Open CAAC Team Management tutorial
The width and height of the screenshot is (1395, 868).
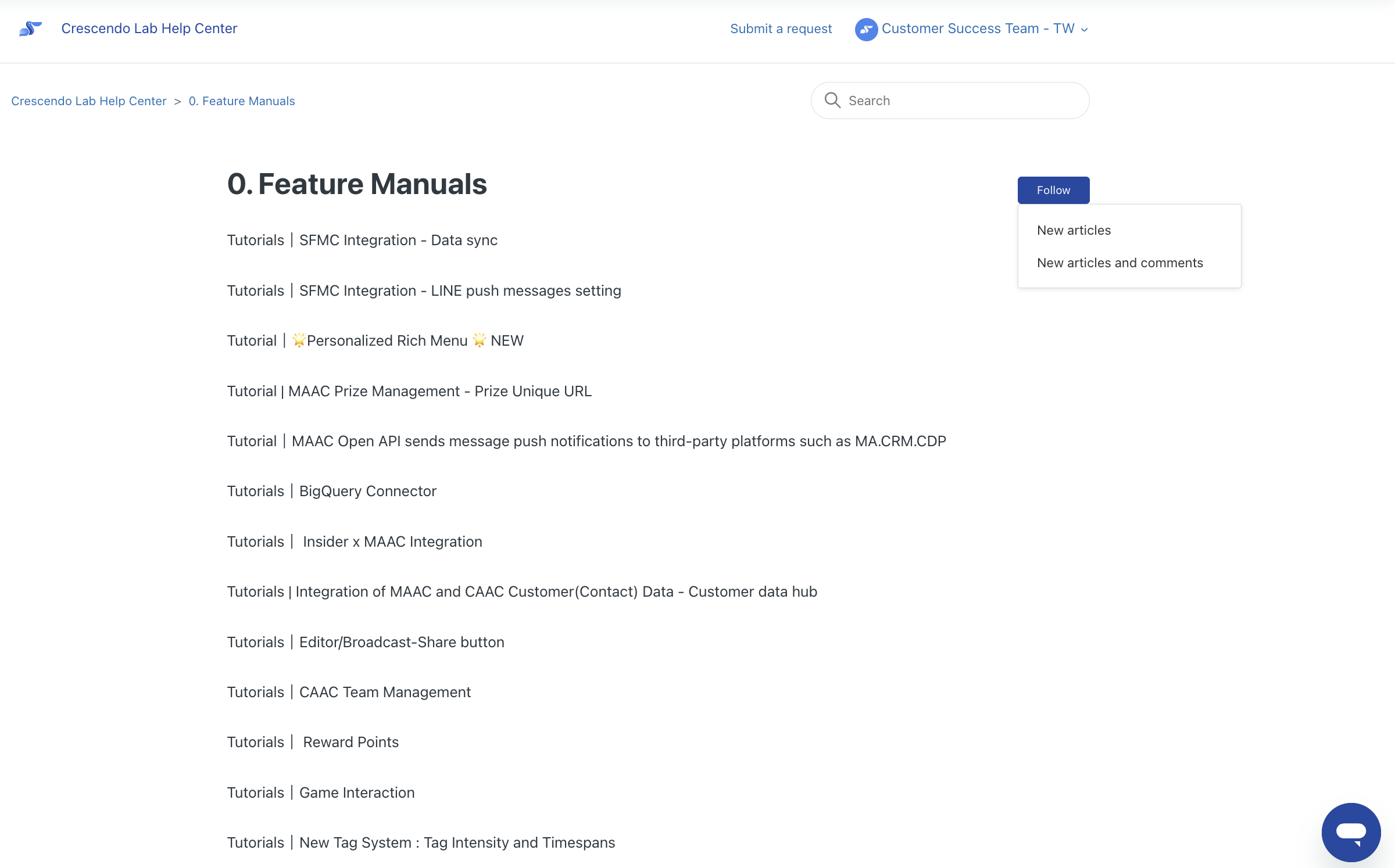pyautogui.click(x=349, y=692)
